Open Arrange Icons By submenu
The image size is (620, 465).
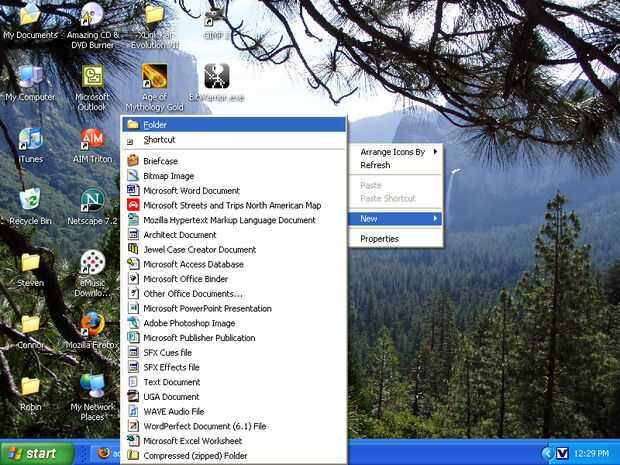click(x=395, y=152)
